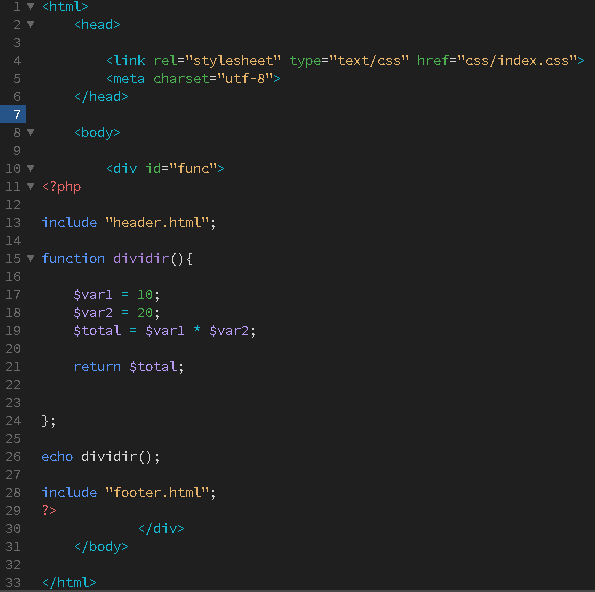Place cursor at $var1 = 10 assignment
Screen dimensions: 595x592
click(116, 295)
